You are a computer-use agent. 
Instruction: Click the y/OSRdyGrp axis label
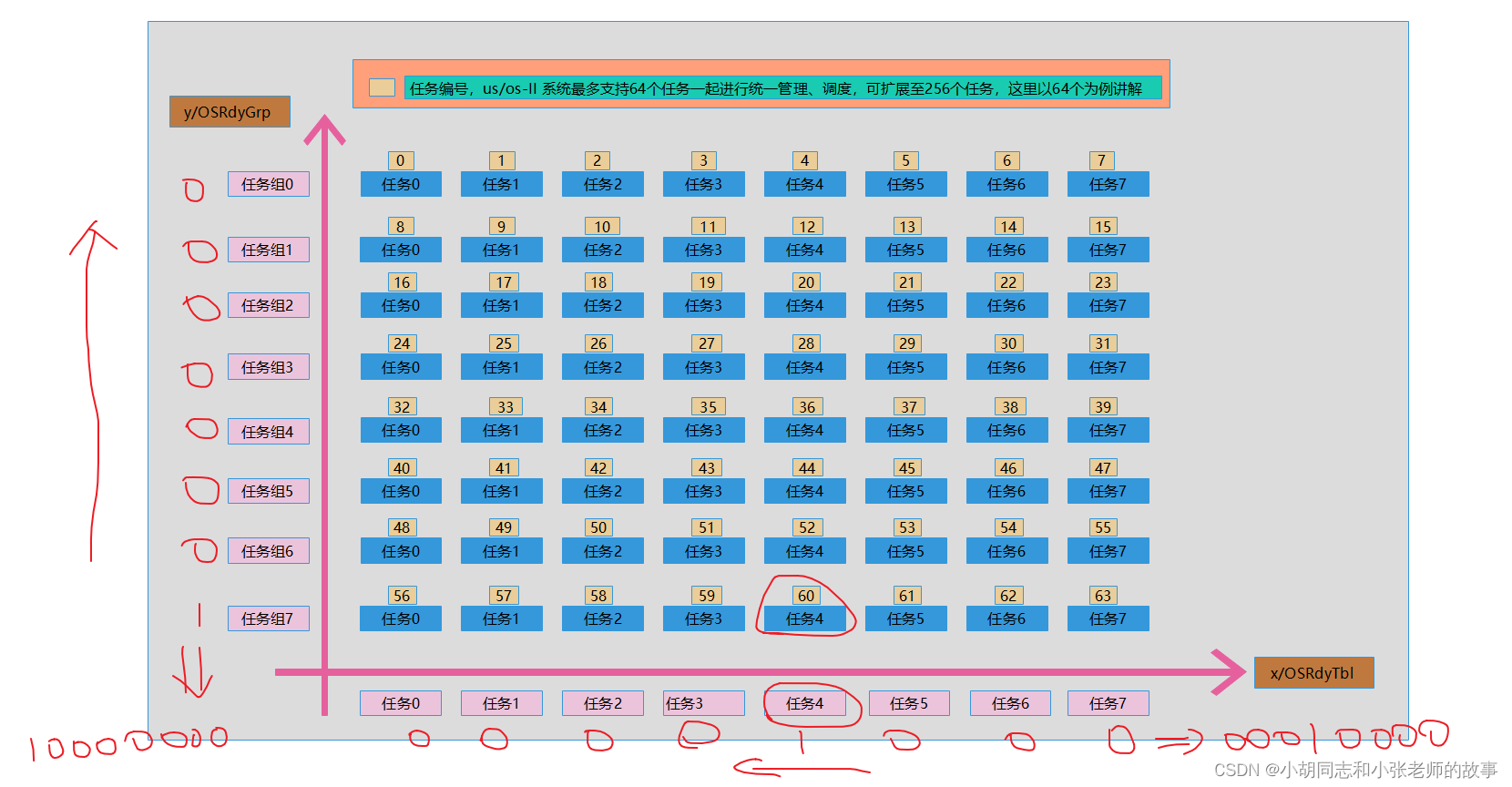click(230, 112)
